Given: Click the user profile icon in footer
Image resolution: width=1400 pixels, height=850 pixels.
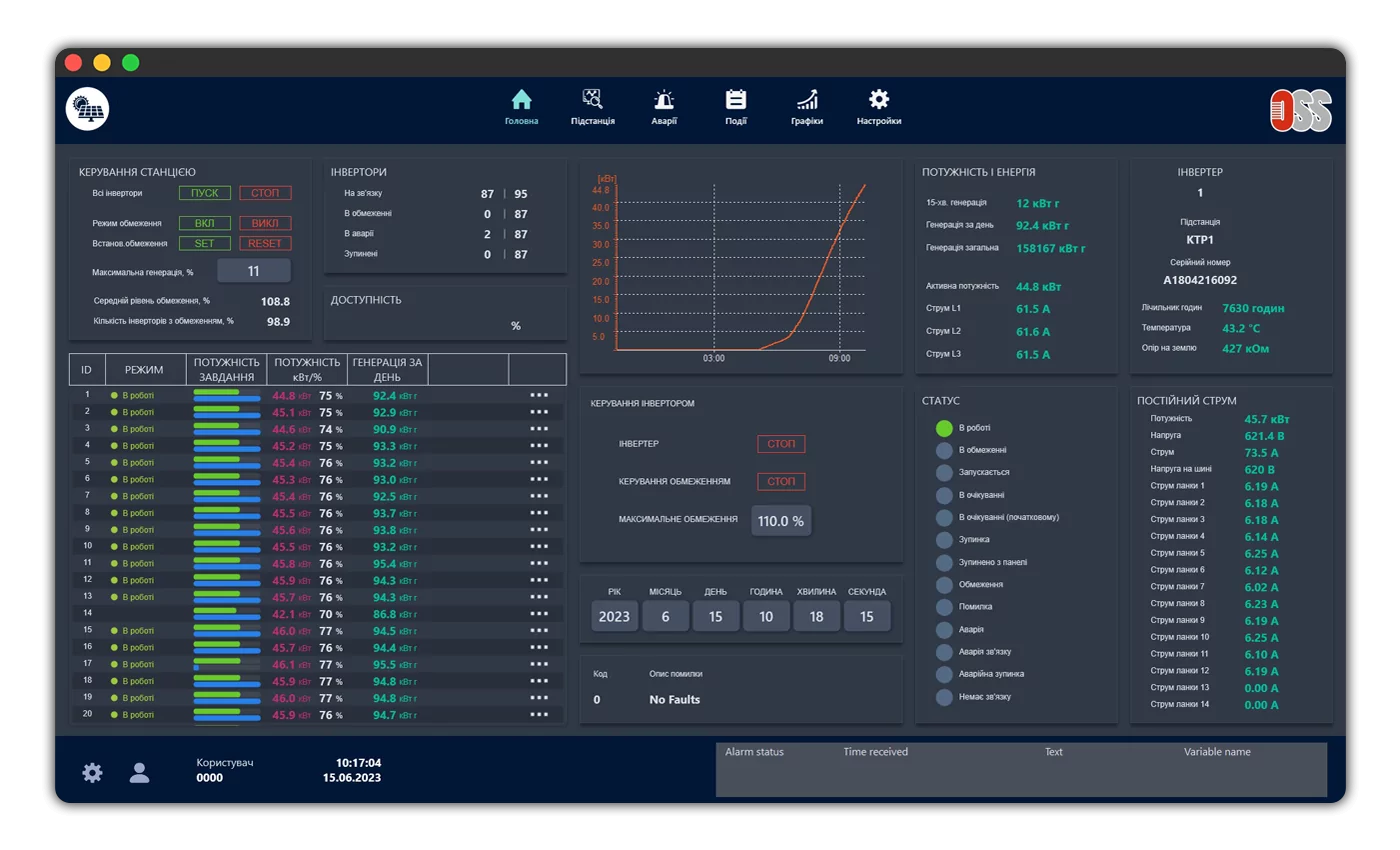Looking at the screenshot, I should [x=140, y=772].
